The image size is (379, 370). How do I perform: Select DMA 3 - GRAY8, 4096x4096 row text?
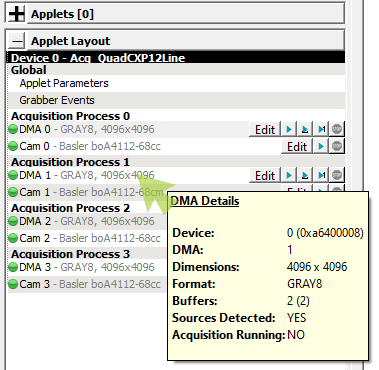(87, 267)
